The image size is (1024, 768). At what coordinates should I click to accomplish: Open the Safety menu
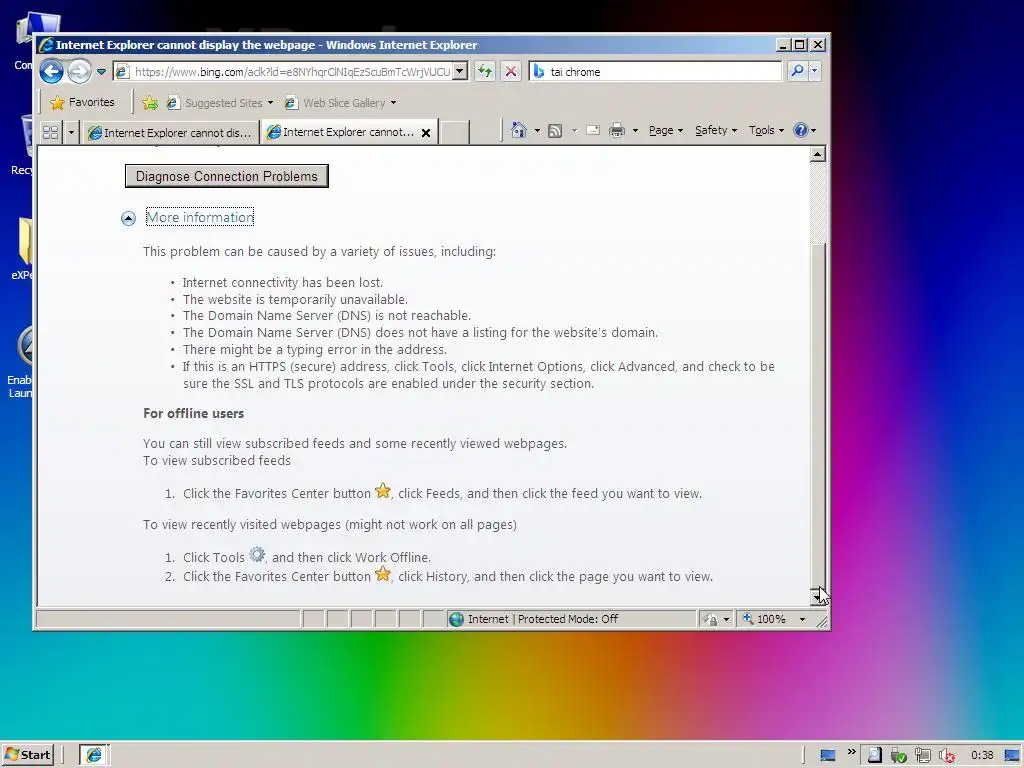(716, 130)
